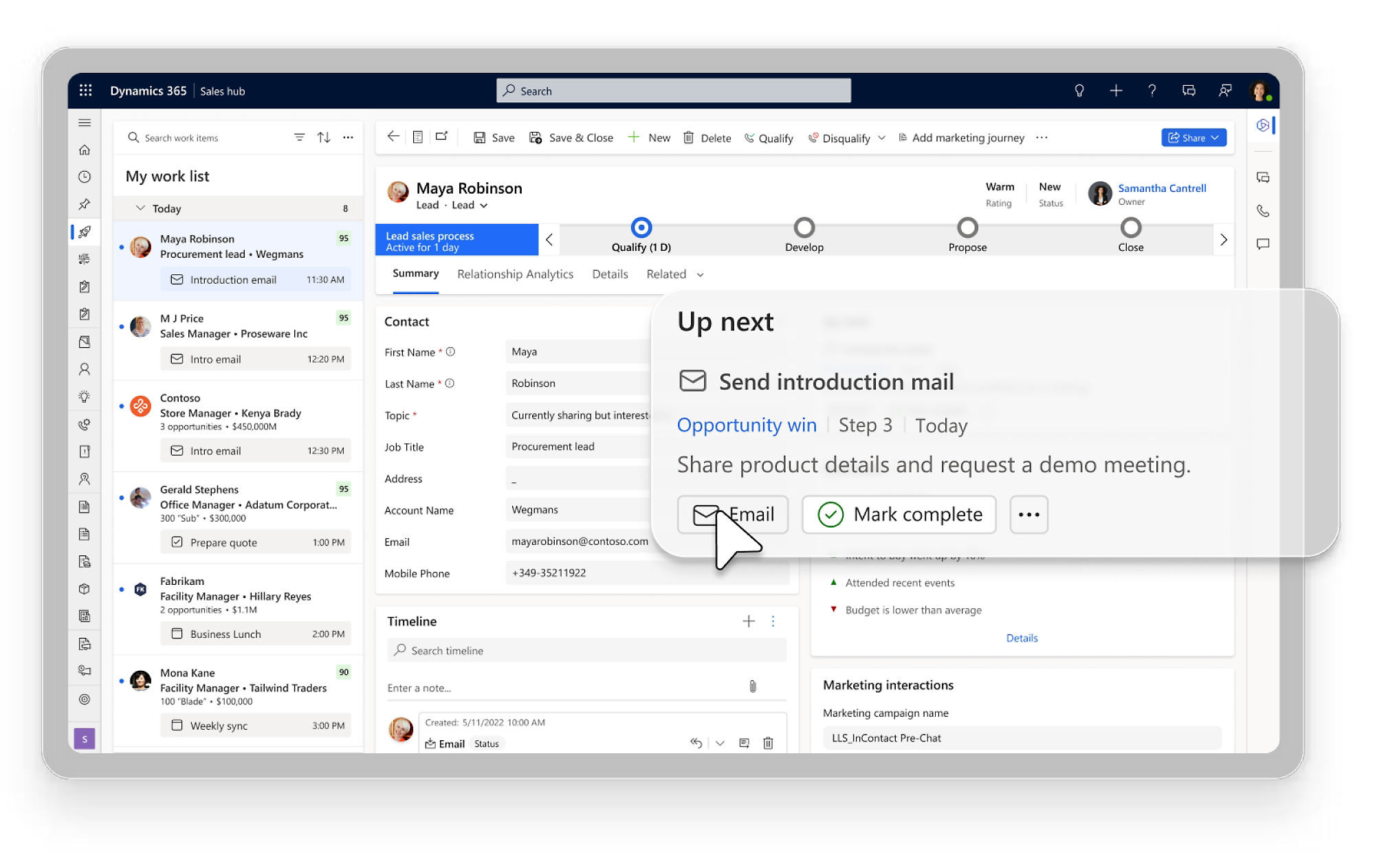Viewport: 1375px width, 868px height.
Task: Open the Opportunity win link
Action: (747, 425)
